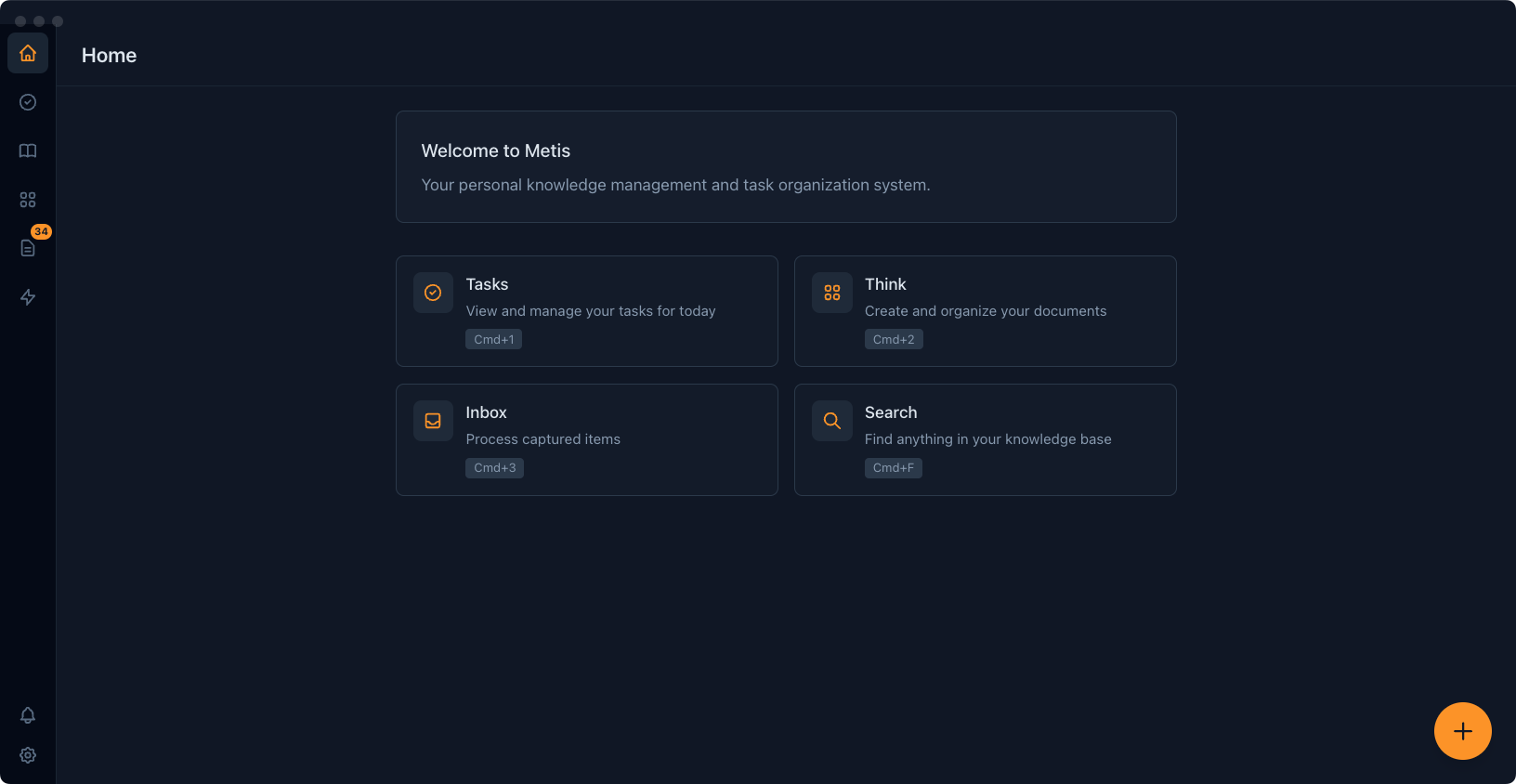Image resolution: width=1516 pixels, height=784 pixels.
Task: Click the Inbox card tray icon
Action: pyautogui.click(x=433, y=421)
